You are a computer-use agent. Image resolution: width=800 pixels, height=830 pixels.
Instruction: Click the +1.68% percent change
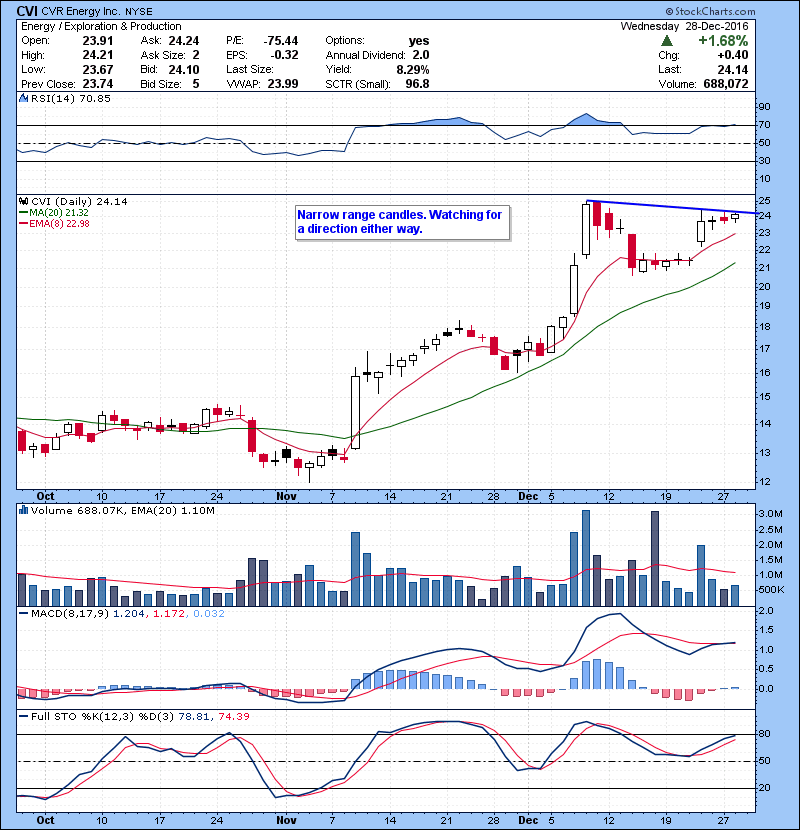pos(723,41)
